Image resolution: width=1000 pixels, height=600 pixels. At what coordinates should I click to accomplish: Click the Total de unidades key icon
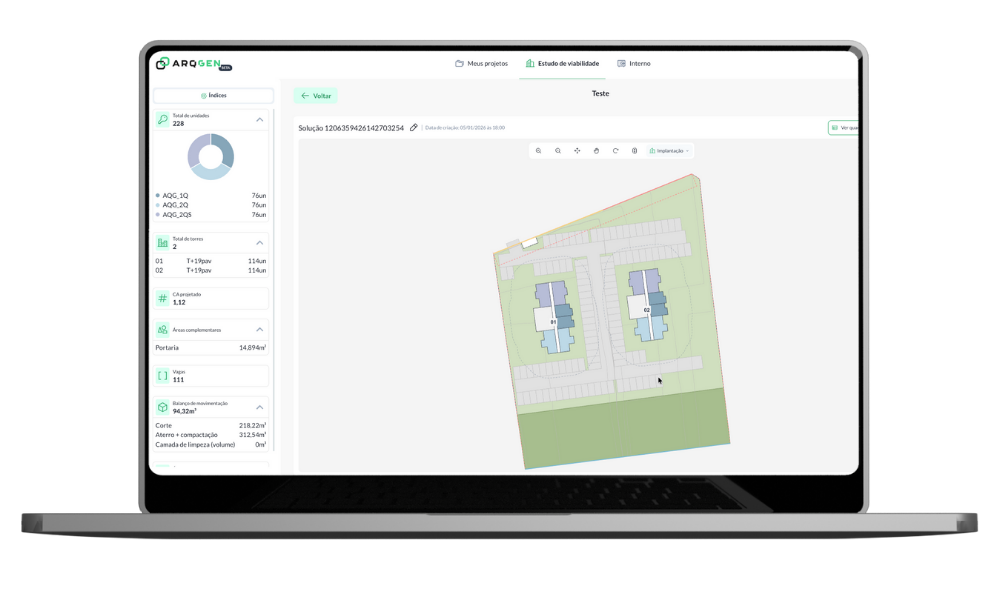pos(163,120)
